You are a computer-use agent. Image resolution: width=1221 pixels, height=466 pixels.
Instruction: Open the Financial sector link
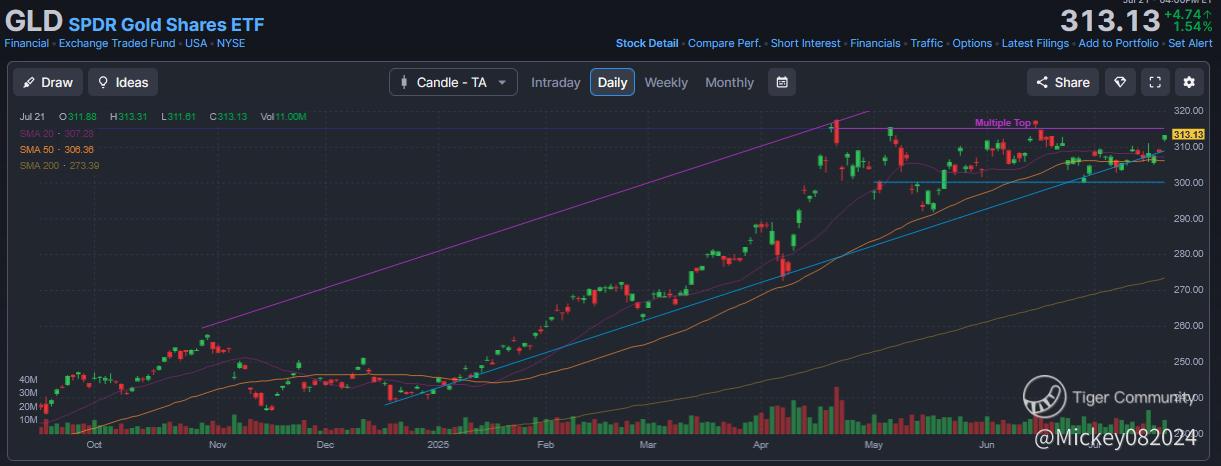[27, 43]
